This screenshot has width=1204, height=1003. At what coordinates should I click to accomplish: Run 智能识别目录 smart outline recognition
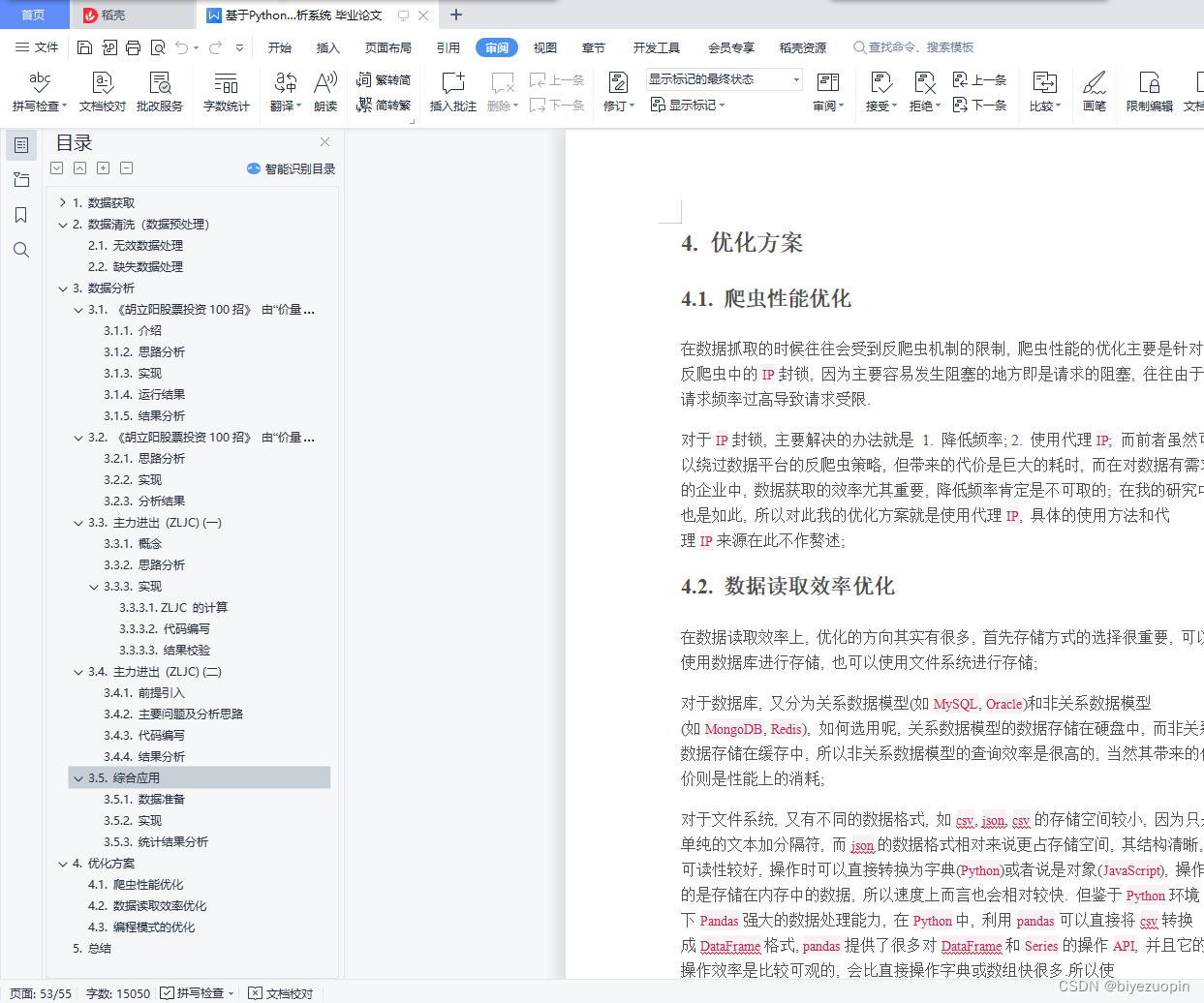pyautogui.click(x=293, y=168)
